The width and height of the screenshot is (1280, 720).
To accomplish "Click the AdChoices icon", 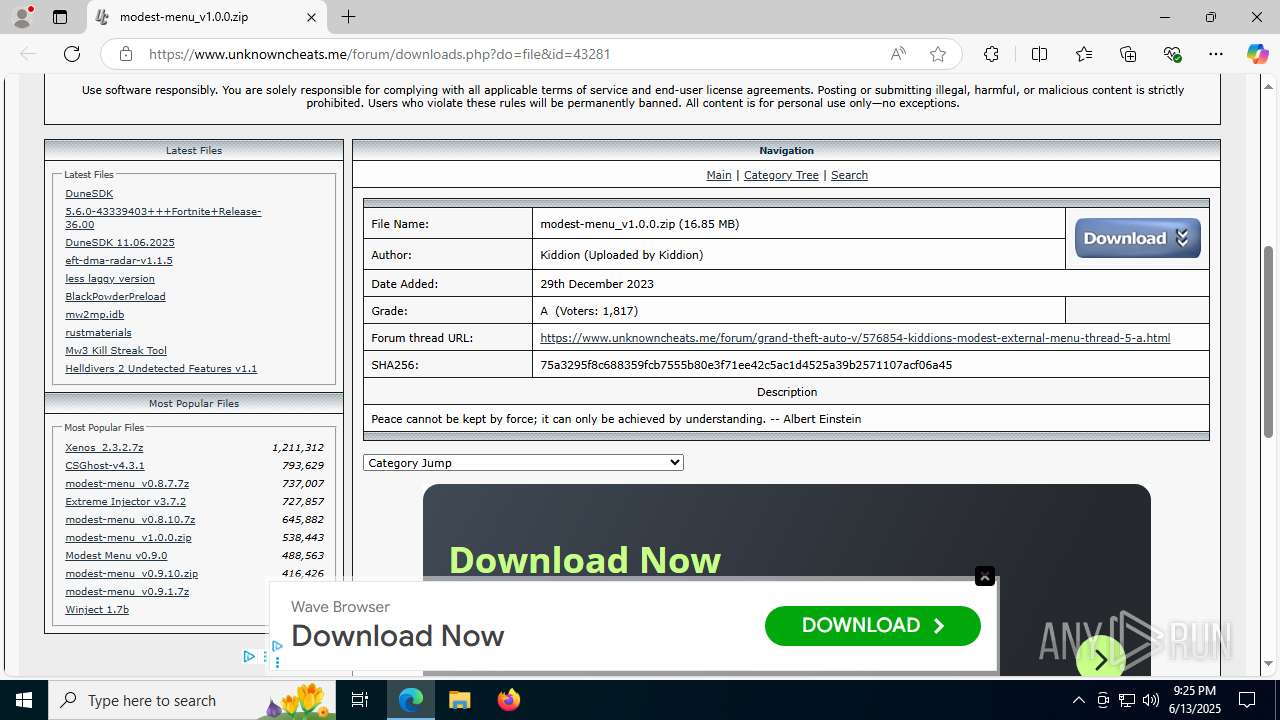I will point(249,657).
